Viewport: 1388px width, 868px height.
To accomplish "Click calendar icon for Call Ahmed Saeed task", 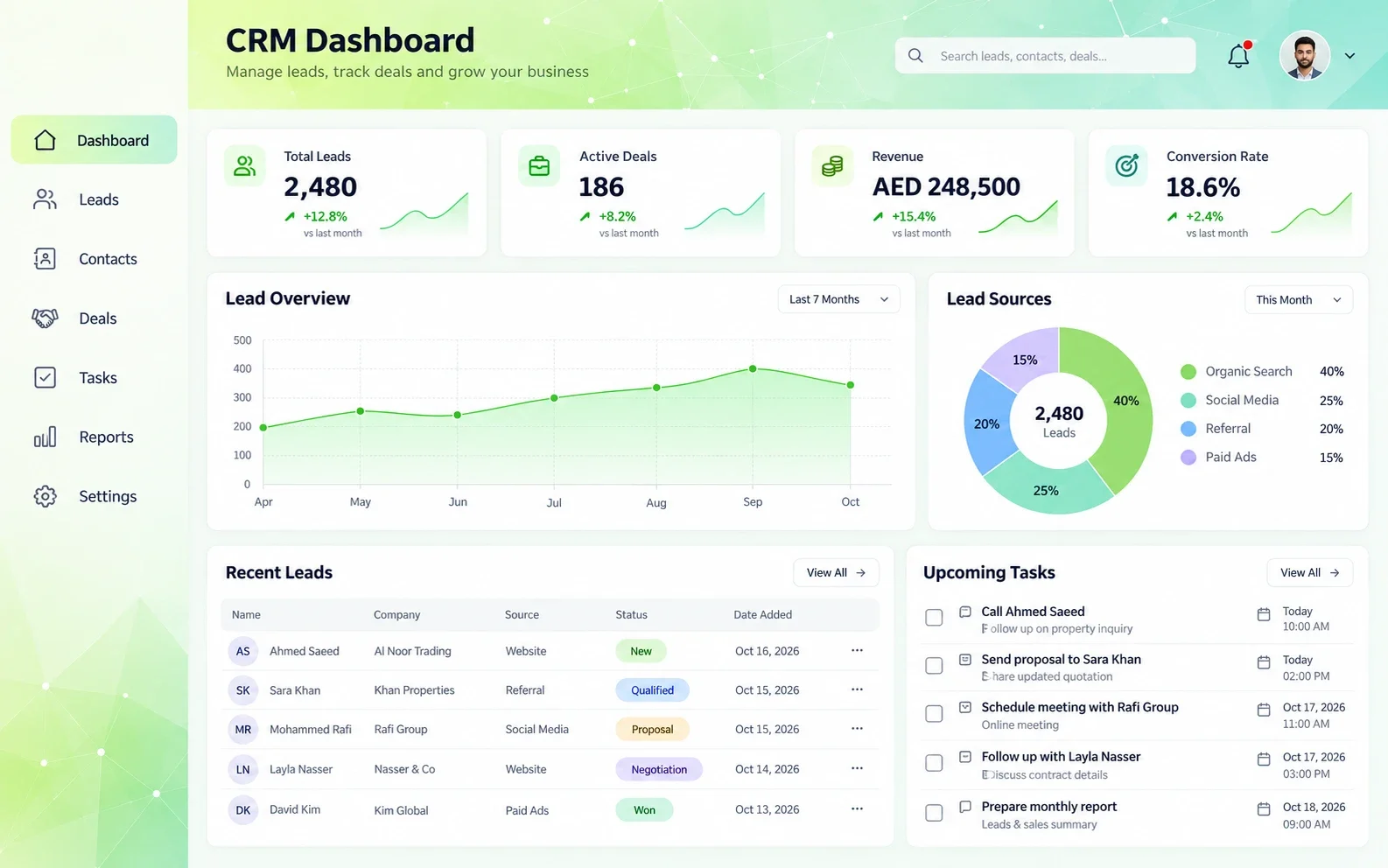I will [x=1264, y=614].
